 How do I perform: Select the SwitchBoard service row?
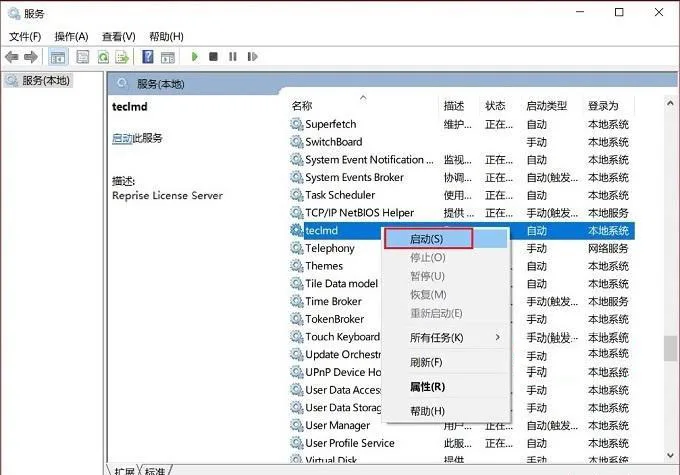[460, 142]
